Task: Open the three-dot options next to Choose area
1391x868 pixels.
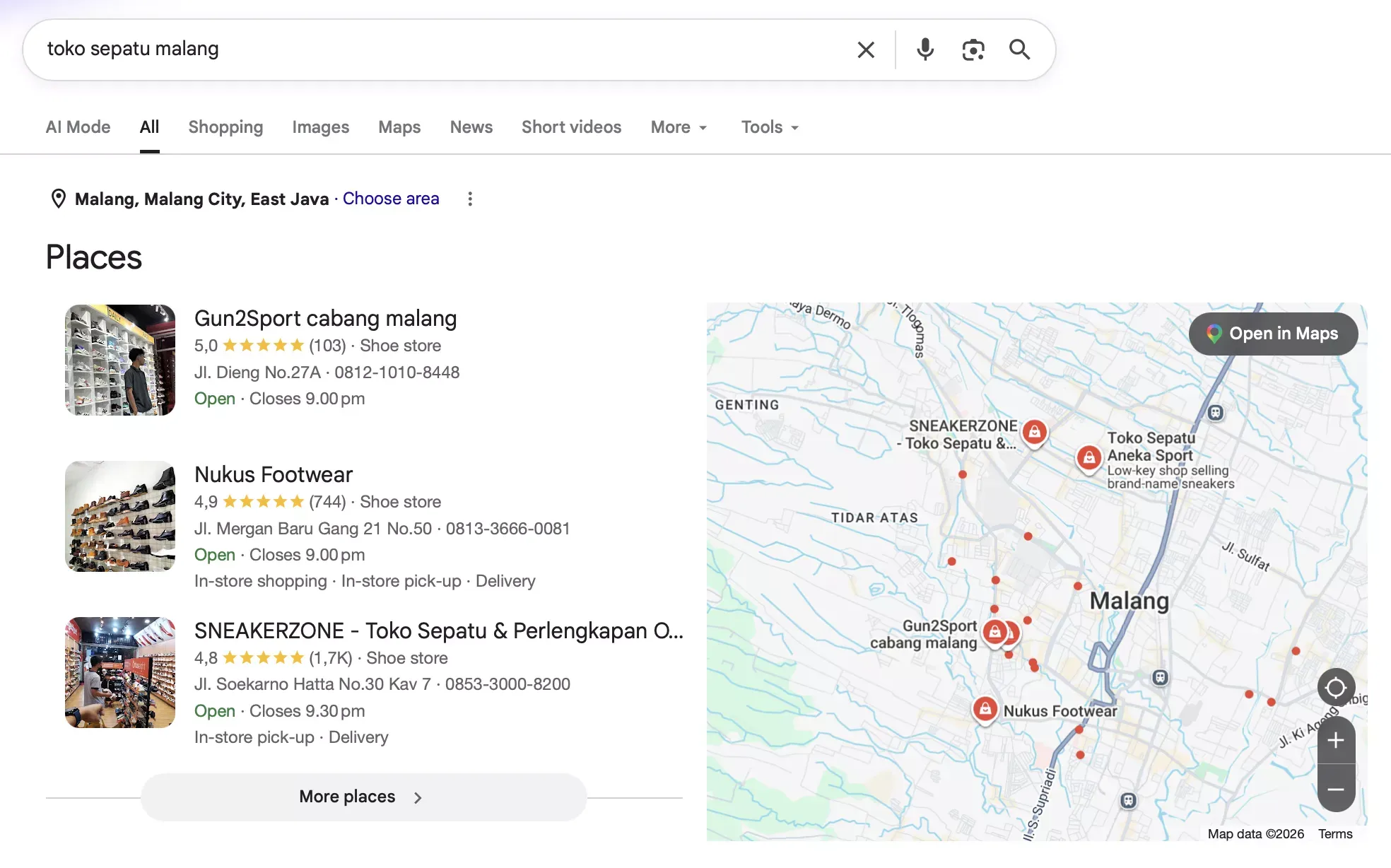Action: click(470, 199)
